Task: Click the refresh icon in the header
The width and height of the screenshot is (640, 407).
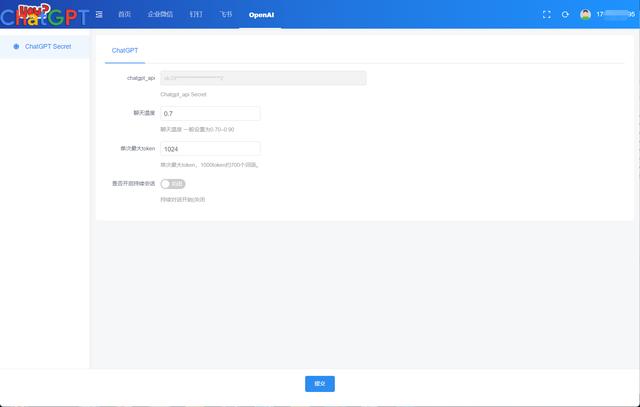Action: point(565,14)
